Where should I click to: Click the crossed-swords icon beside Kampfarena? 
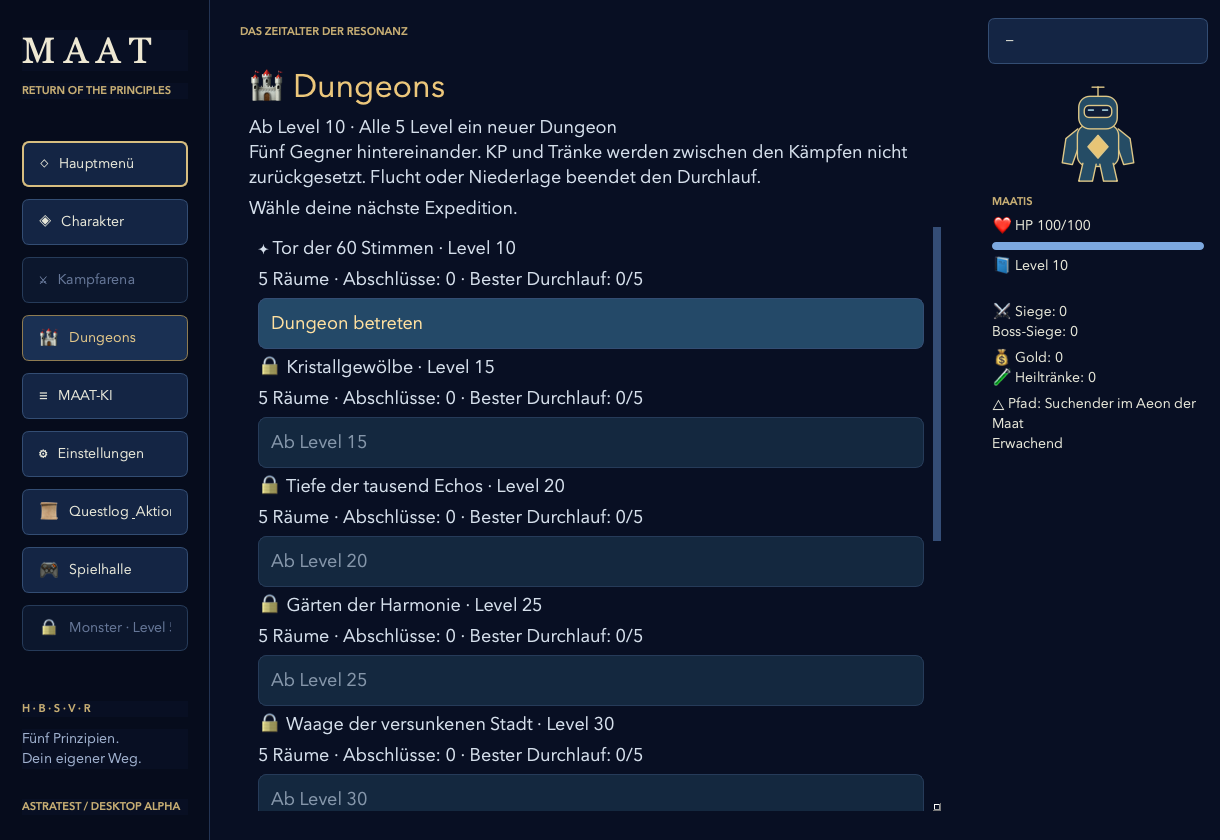(x=43, y=281)
